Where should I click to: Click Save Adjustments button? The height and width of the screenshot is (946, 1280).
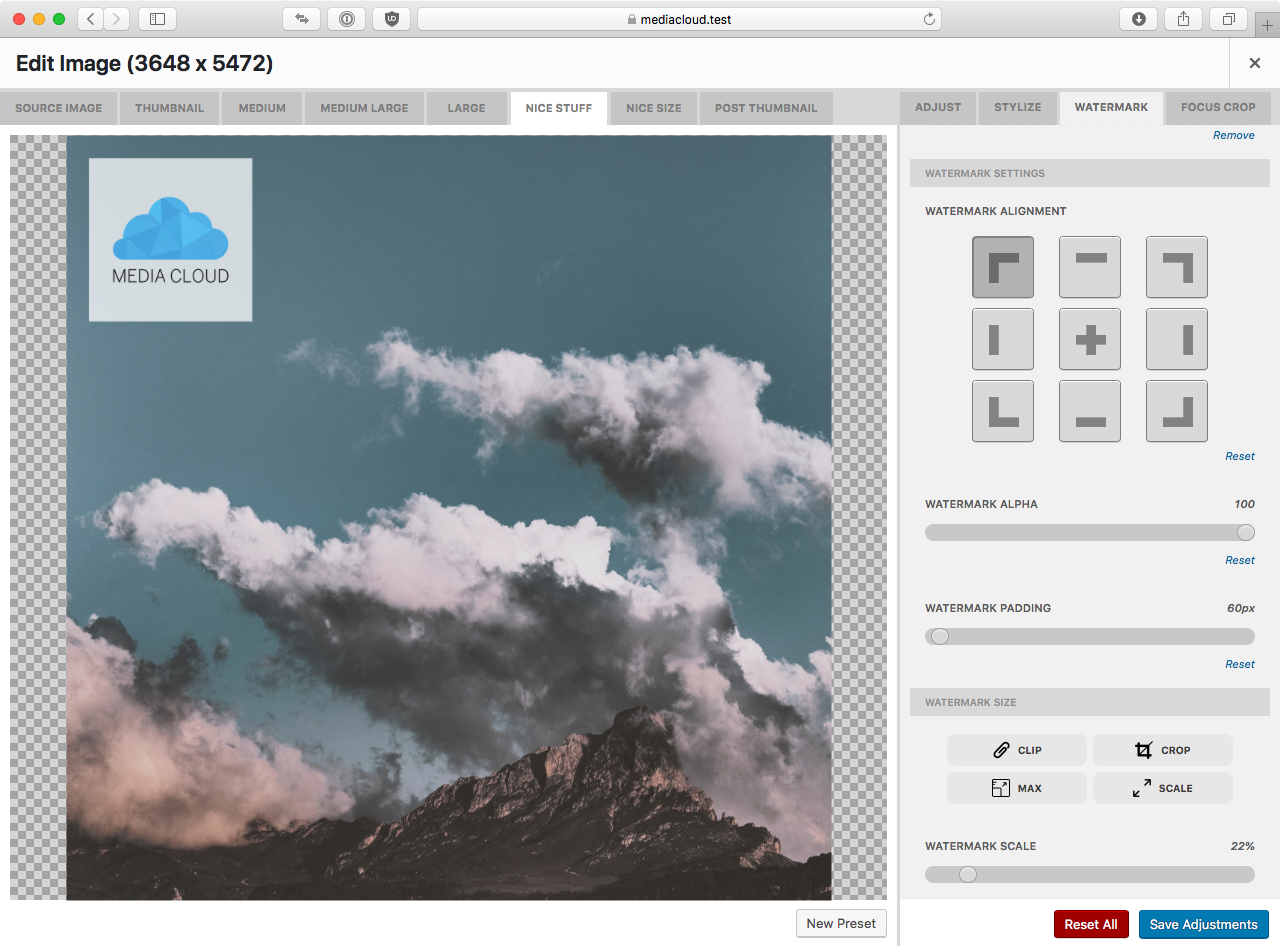coord(1203,924)
